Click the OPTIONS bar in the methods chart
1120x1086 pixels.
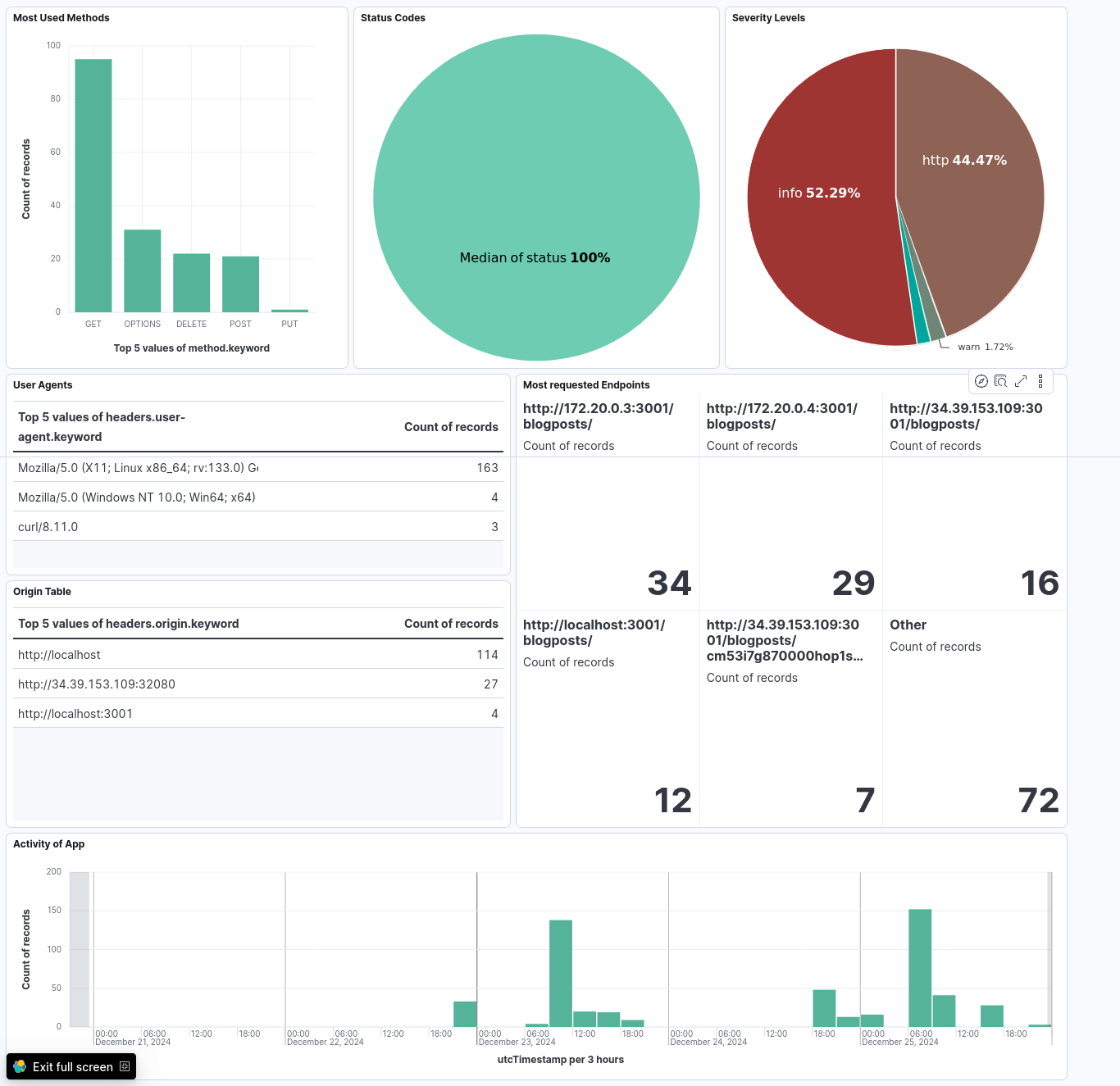coord(143,270)
